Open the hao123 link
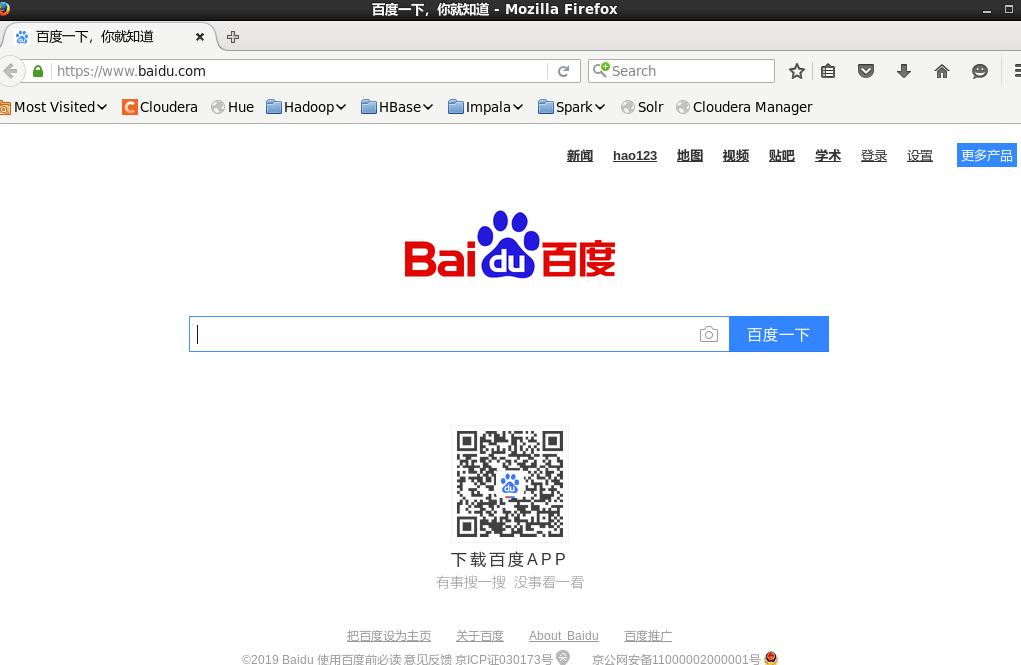The height and width of the screenshot is (665, 1021). (635, 156)
